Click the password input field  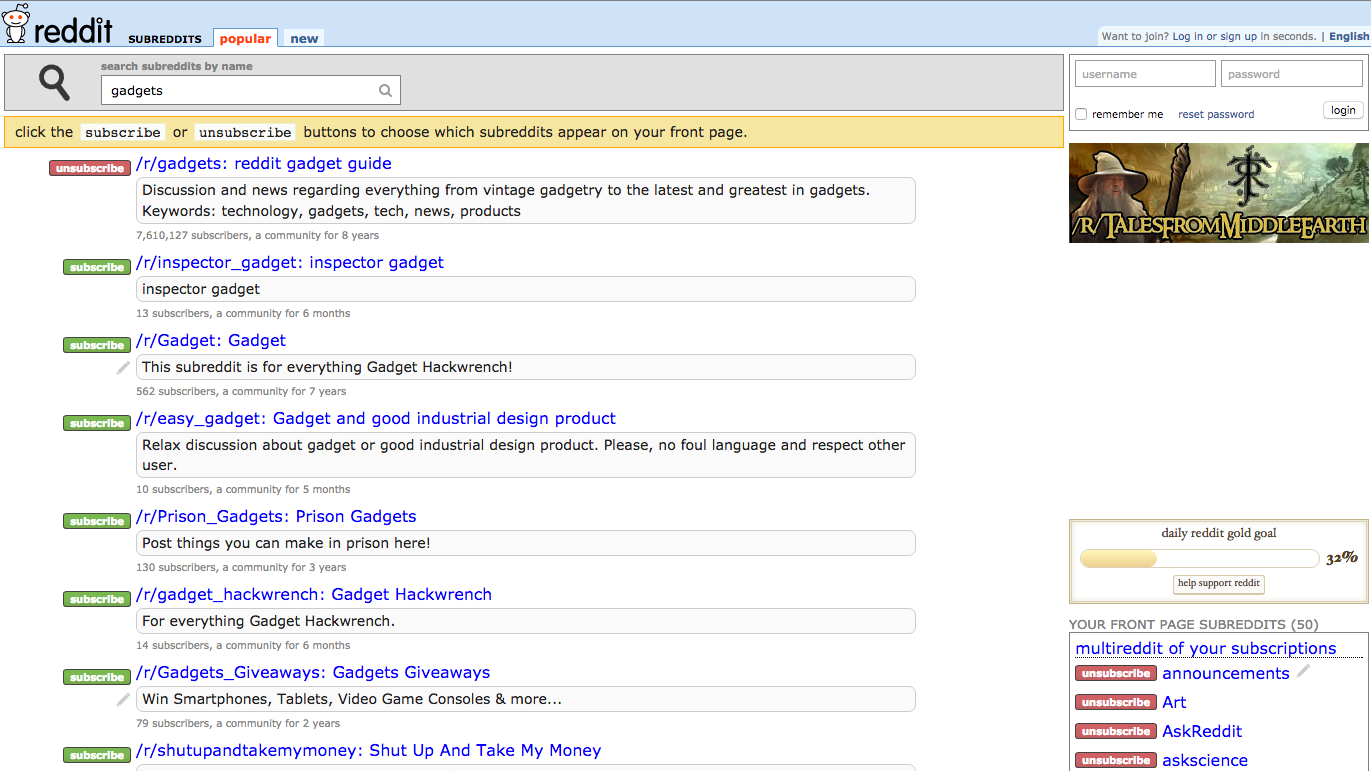coord(1291,74)
